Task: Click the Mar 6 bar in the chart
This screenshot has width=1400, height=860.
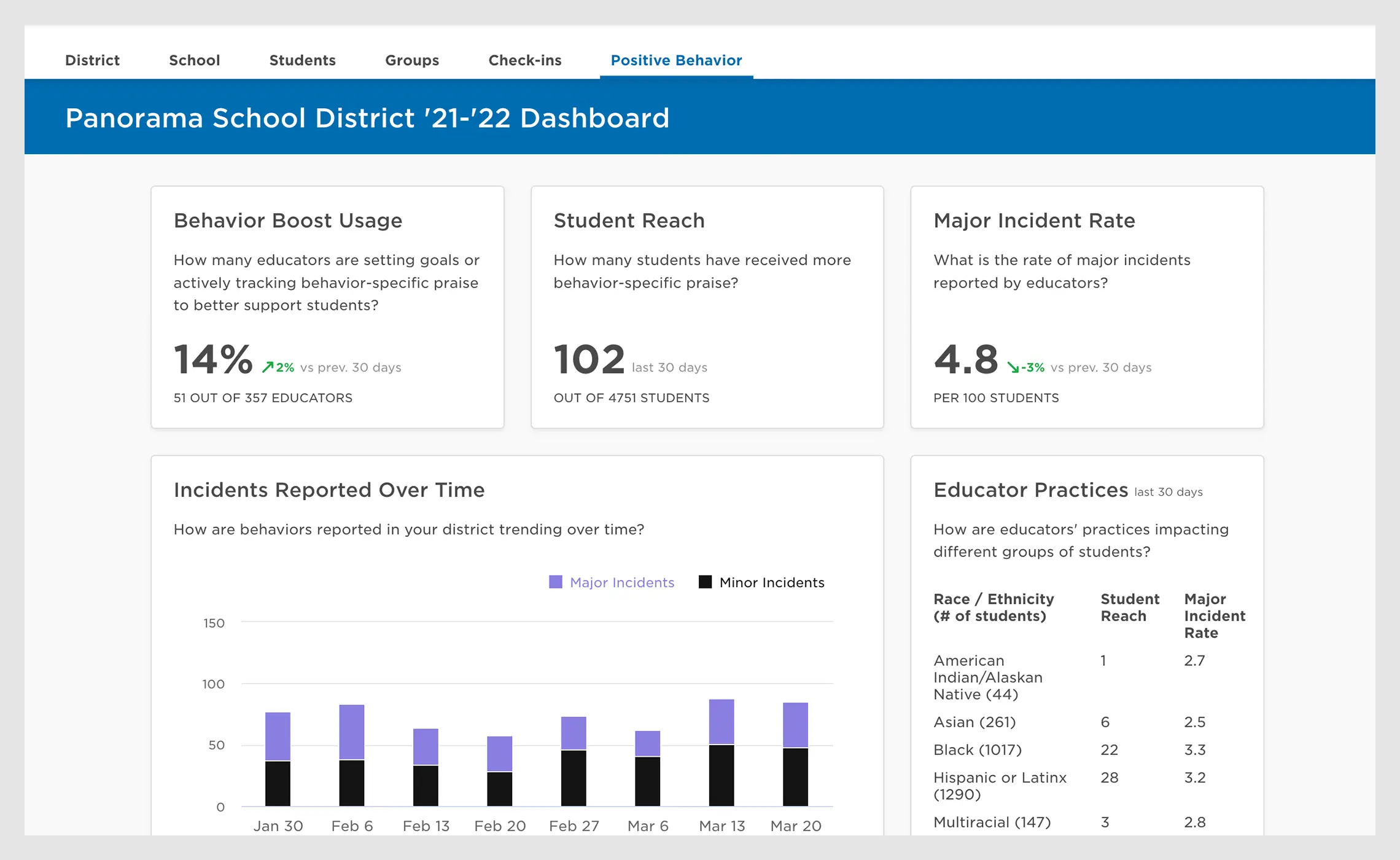Action: (x=647, y=768)
